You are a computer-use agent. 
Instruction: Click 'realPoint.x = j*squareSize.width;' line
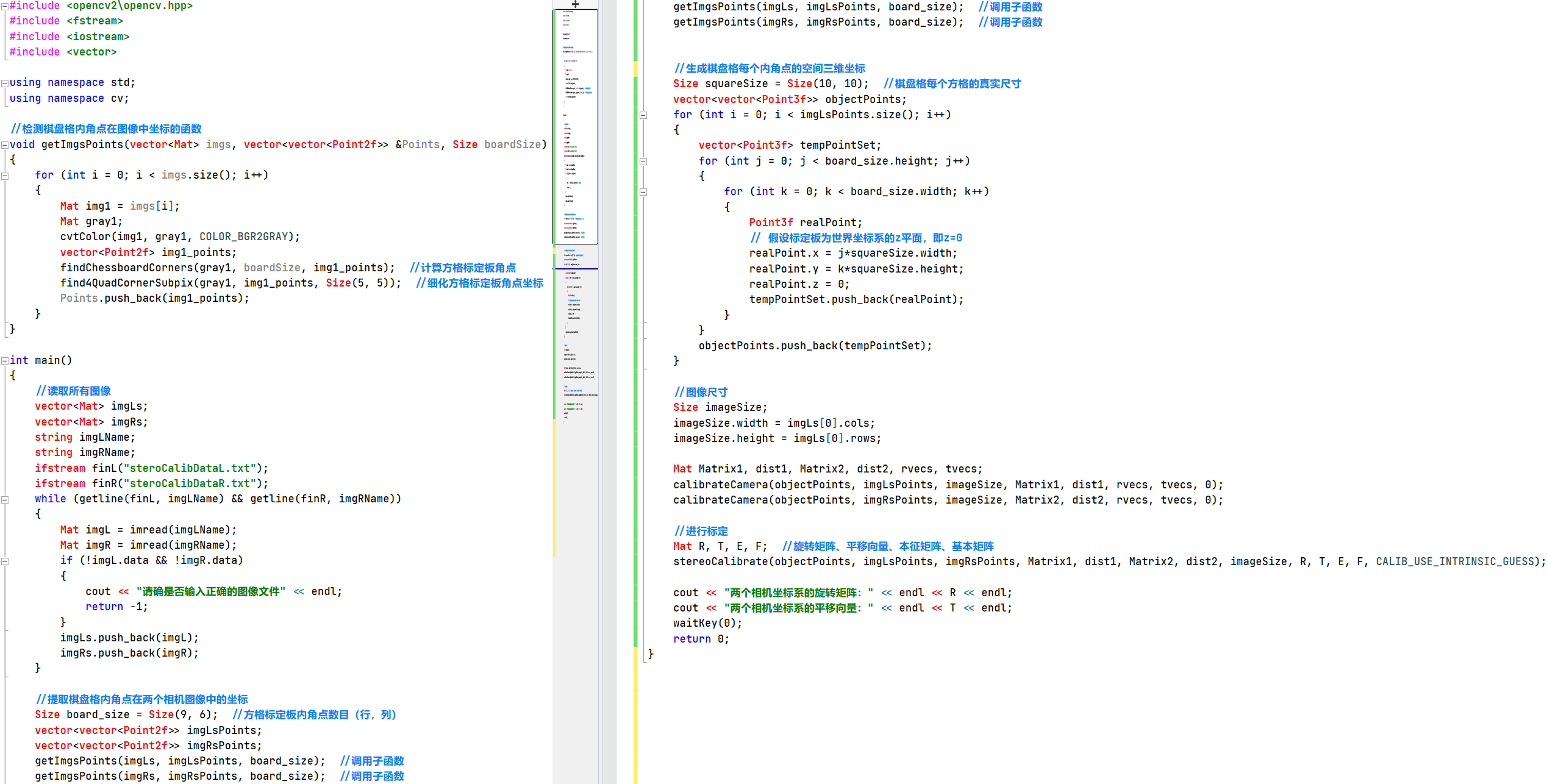[853, 253]
